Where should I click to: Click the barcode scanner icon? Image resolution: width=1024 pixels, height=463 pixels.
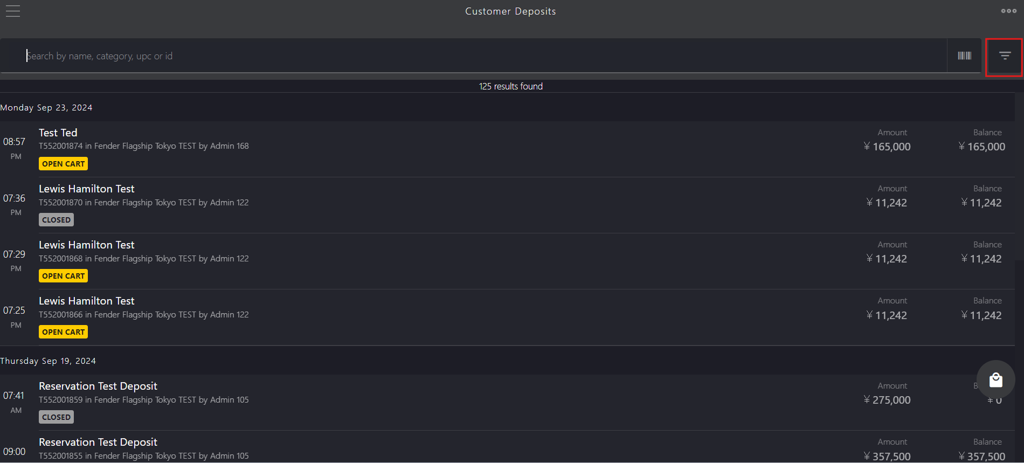pos(964,56)
